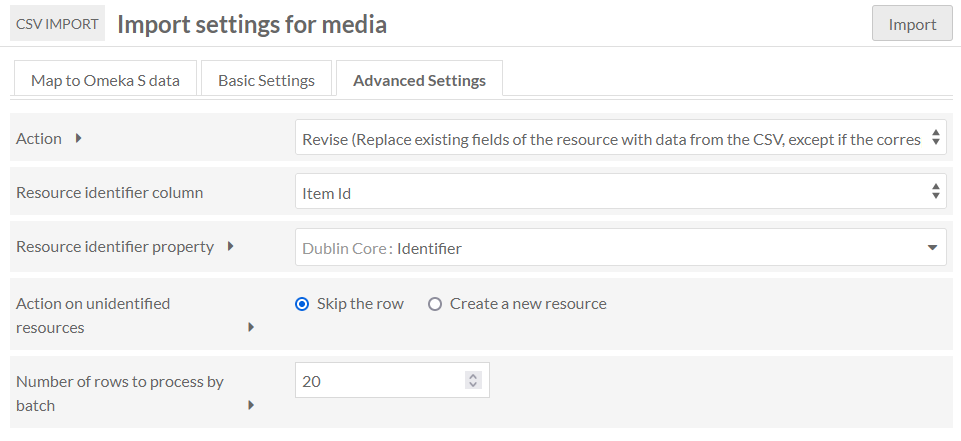Click the batch rows spinner arrows
Viewport: 961px width, 441px height.
[473, 380]
